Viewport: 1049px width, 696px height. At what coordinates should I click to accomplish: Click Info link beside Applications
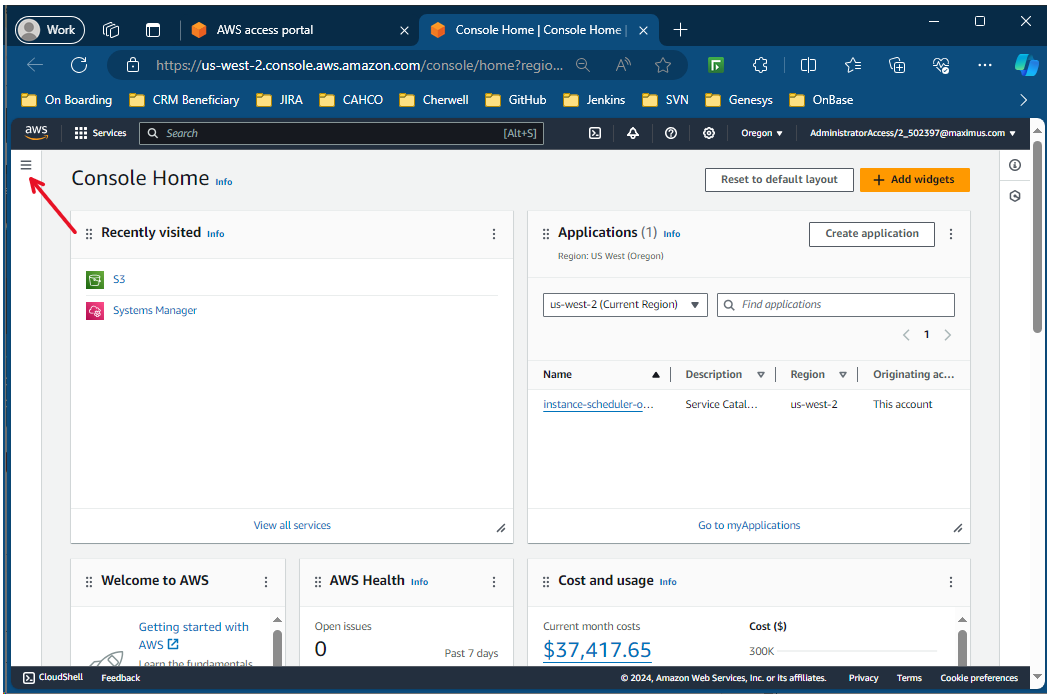click(x=672, y=234)
